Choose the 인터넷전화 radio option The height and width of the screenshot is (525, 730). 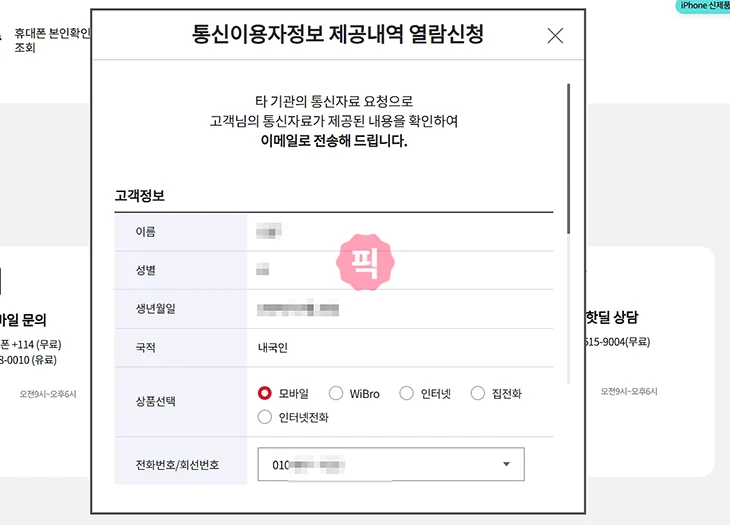click(x=266, y=417)
